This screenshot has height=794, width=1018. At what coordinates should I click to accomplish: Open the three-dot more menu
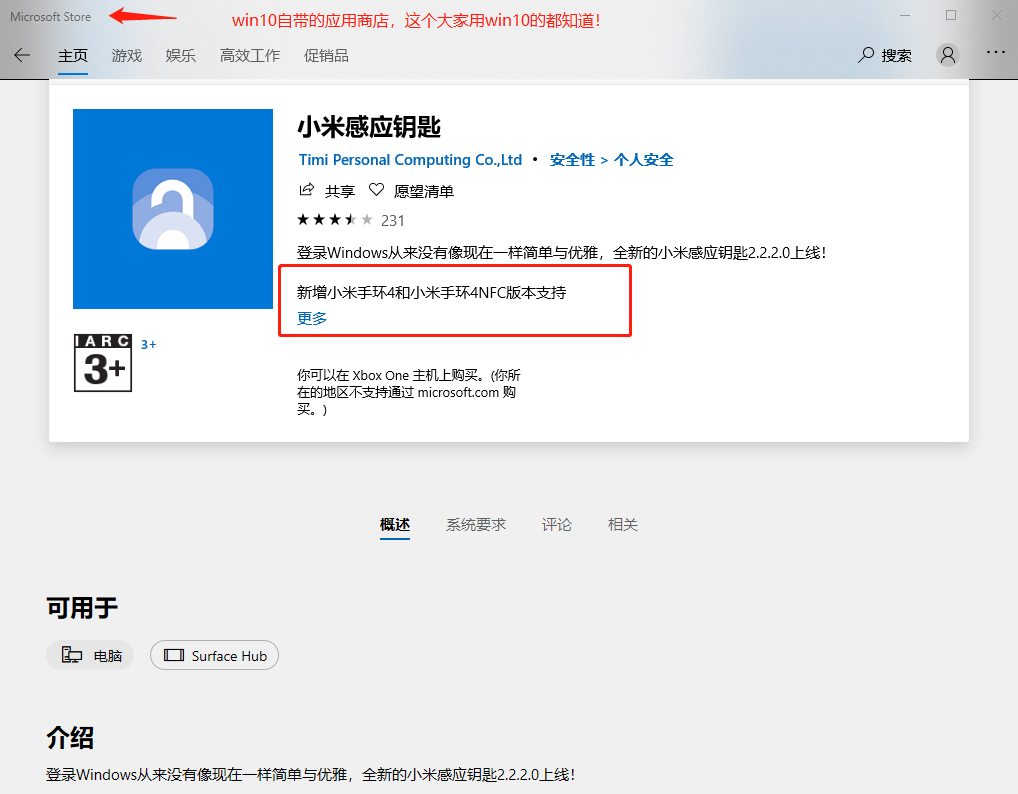[x=995, y=52]
